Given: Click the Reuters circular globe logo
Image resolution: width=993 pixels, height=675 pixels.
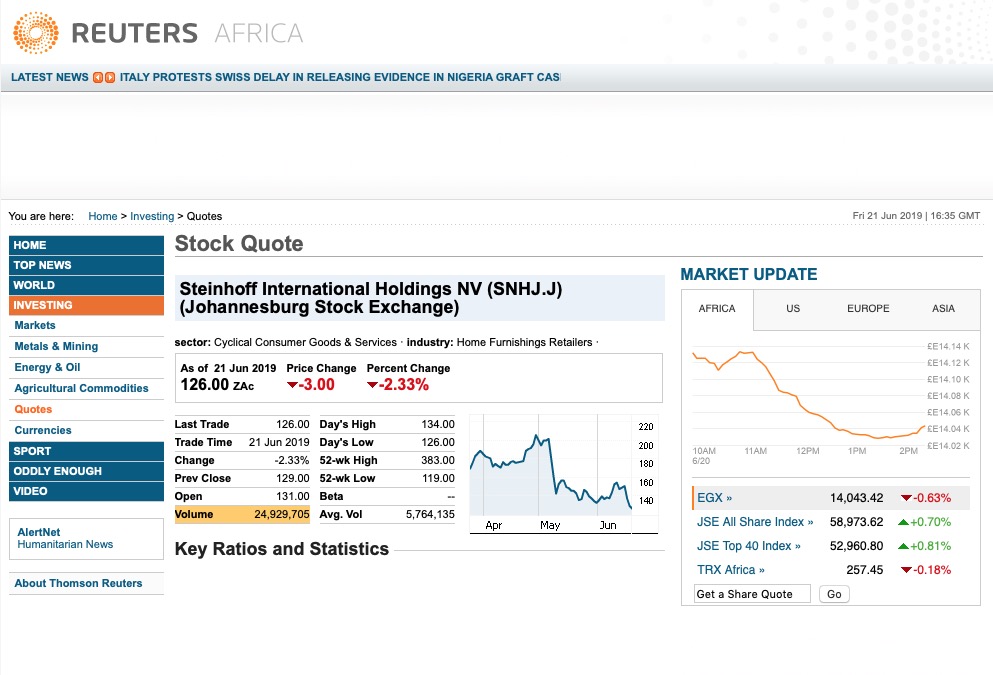Looking at the screenshot, I should (33, 32).
